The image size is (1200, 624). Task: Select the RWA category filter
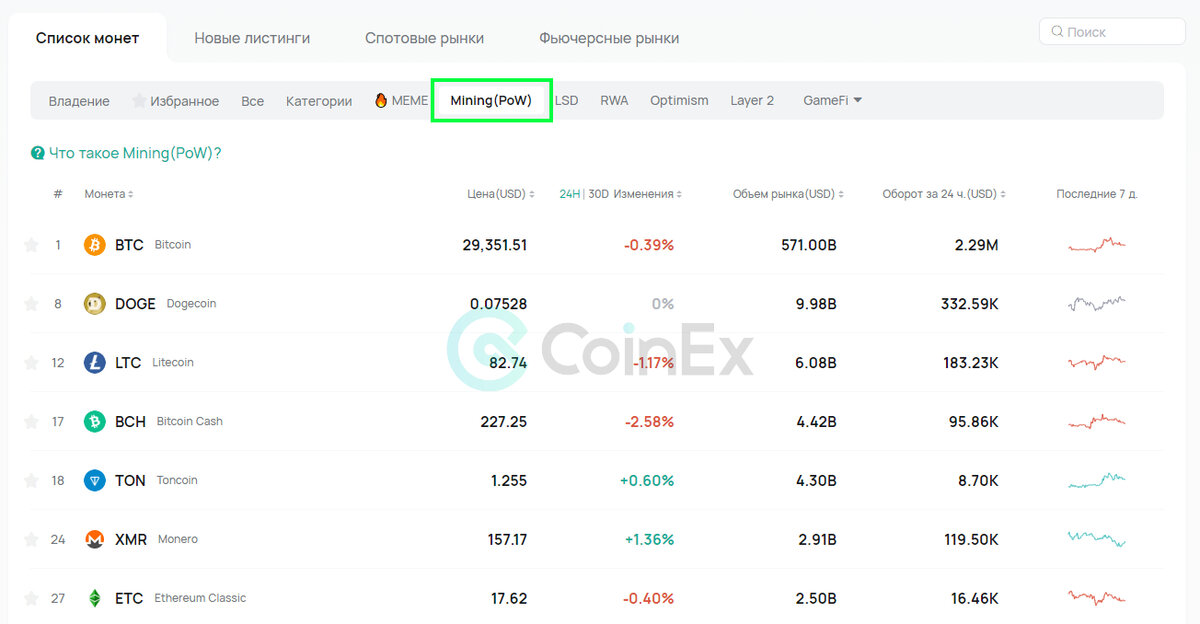tap(614, 101)
